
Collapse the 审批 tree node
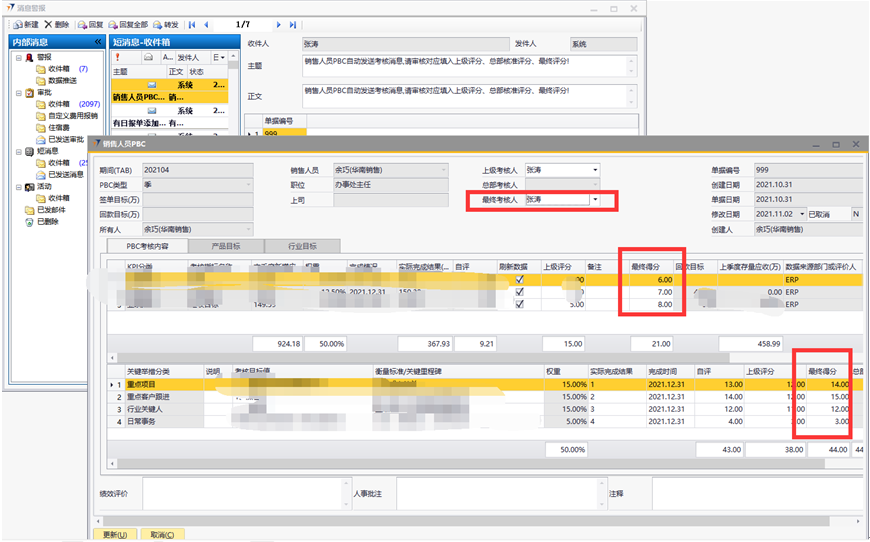(x=17, y=91)
